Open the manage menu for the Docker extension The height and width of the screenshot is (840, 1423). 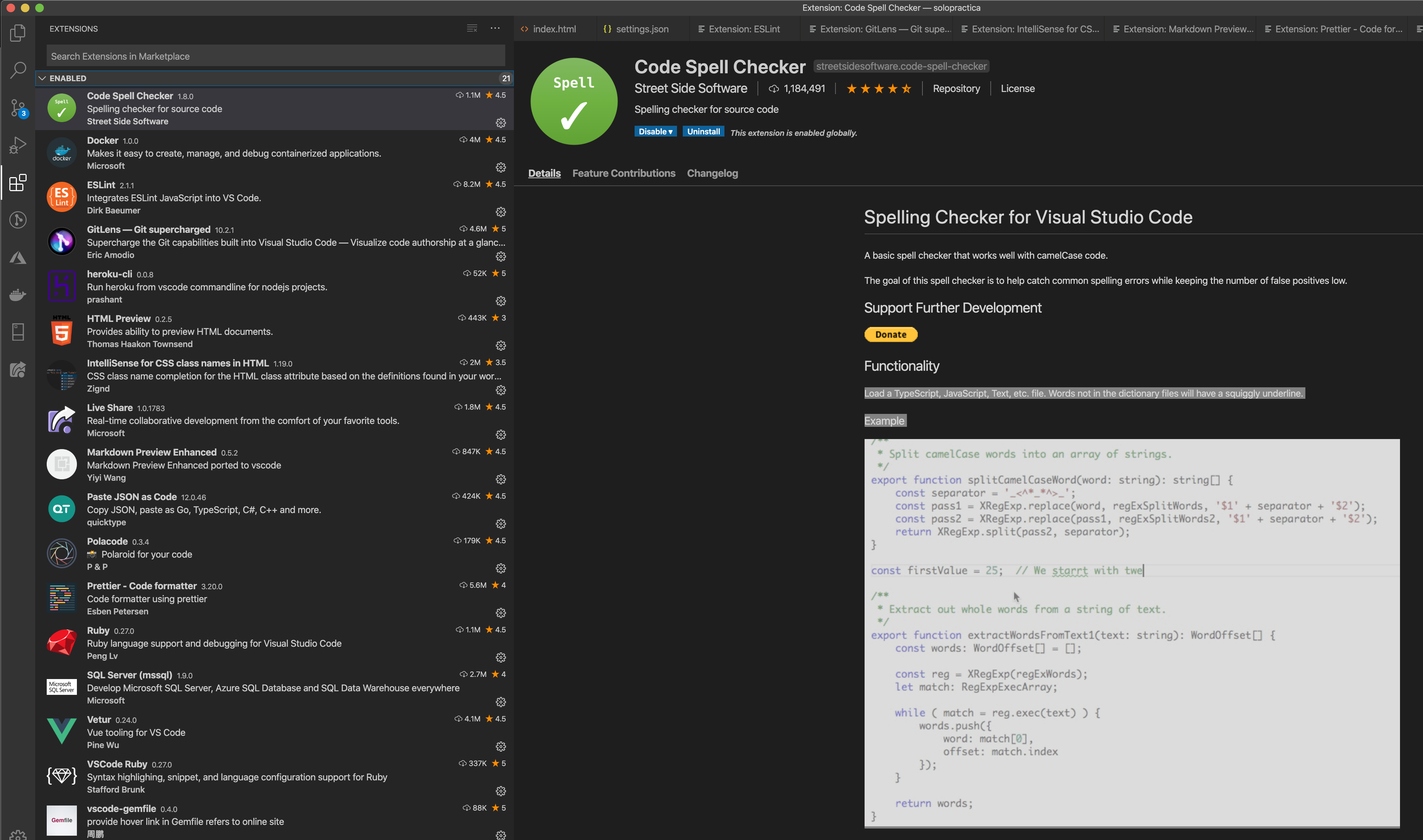501,167
